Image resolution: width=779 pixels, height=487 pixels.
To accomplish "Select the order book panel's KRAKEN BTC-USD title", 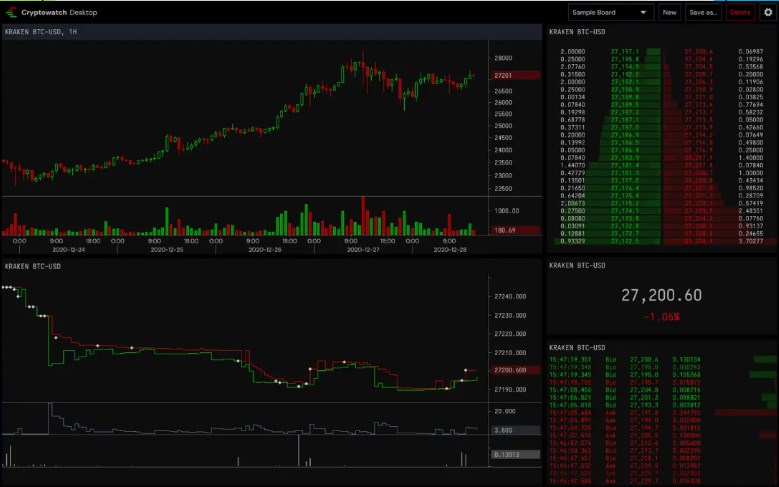I will pyautogui.click(x=577, y=32).
